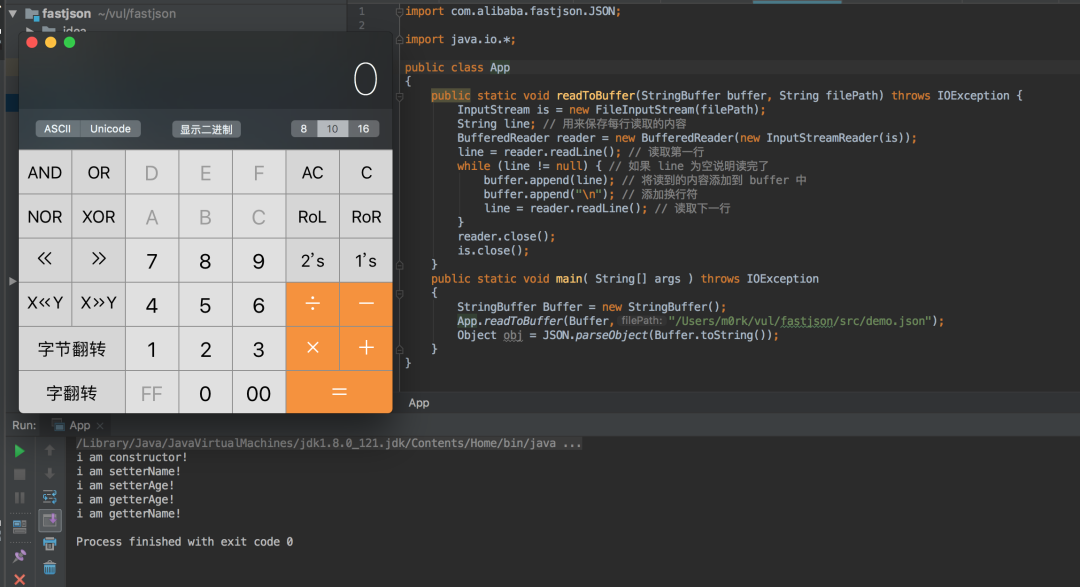1080x587 pixels.
Task: Fold the import statement at line 1
Action: (399, 12)
